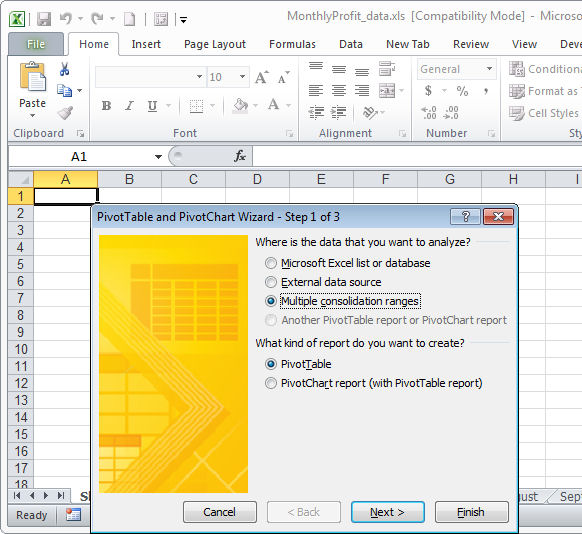Click the Select All corner button
This screenshot has width=582, height=534.
tap(21, 179)
